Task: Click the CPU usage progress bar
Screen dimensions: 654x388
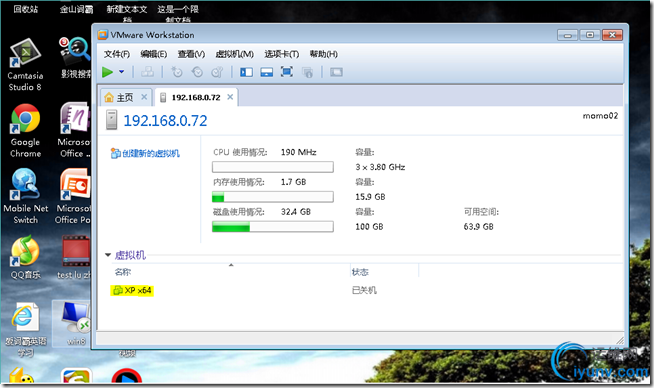Action: (x=273, y=167)
